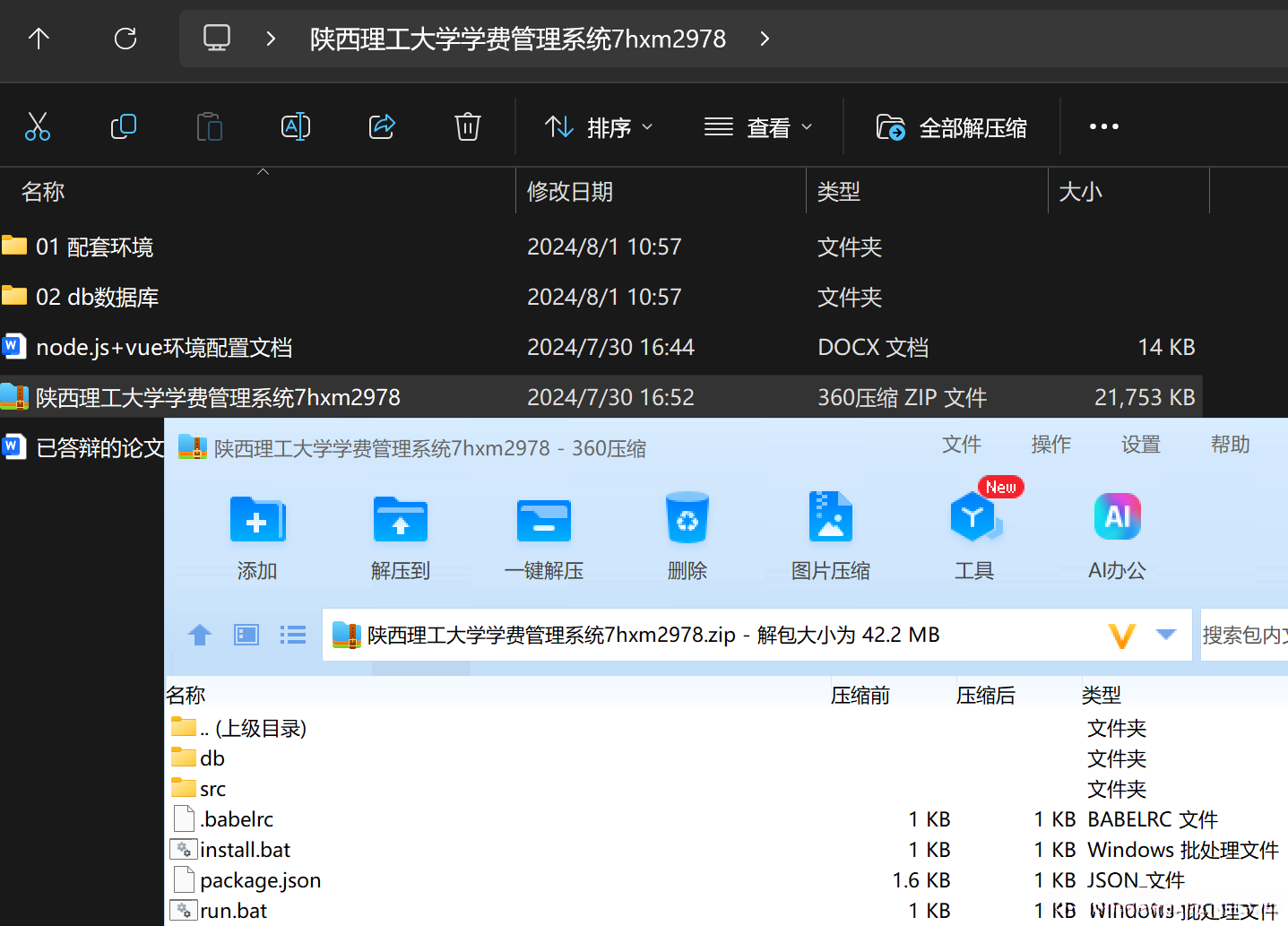Click the 01 配套环境 folder icon

point(14,246)
